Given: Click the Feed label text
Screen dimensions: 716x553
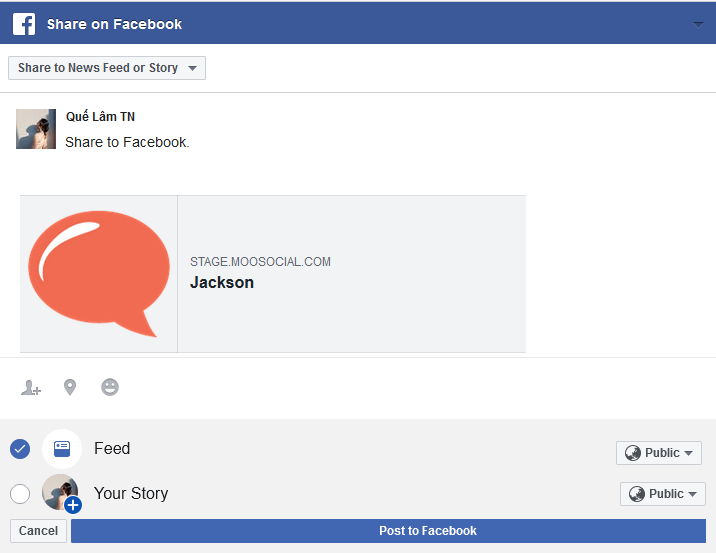Looking at the screenshot, I should coord(112,448).
